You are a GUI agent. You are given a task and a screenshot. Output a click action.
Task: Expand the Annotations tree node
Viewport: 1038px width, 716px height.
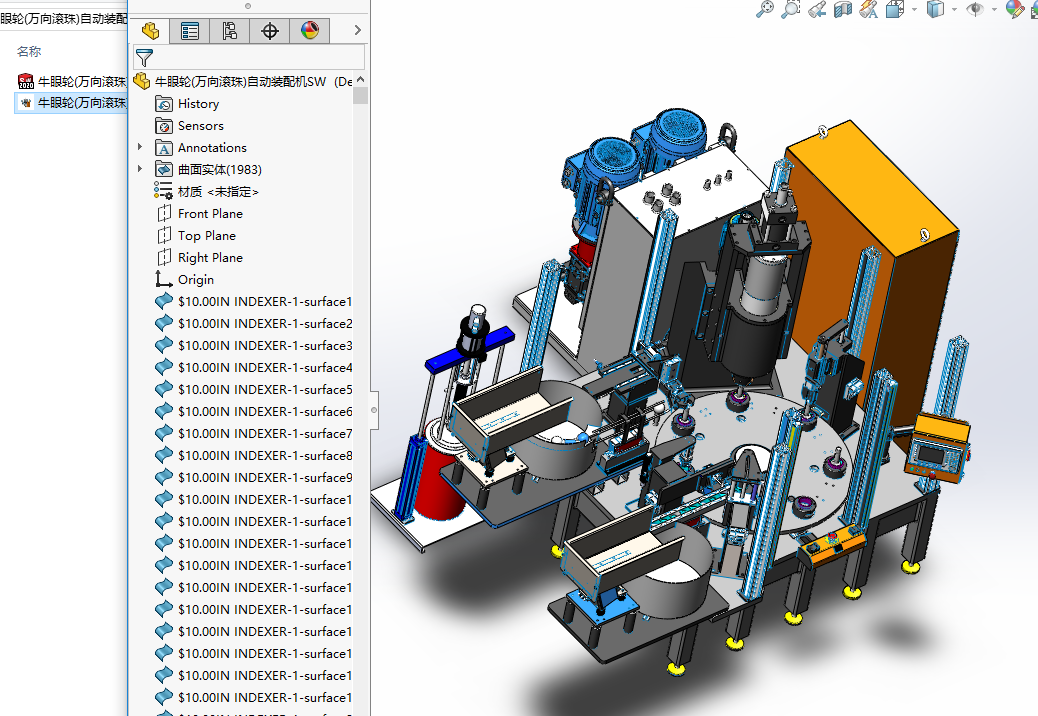tap(140, 148)
